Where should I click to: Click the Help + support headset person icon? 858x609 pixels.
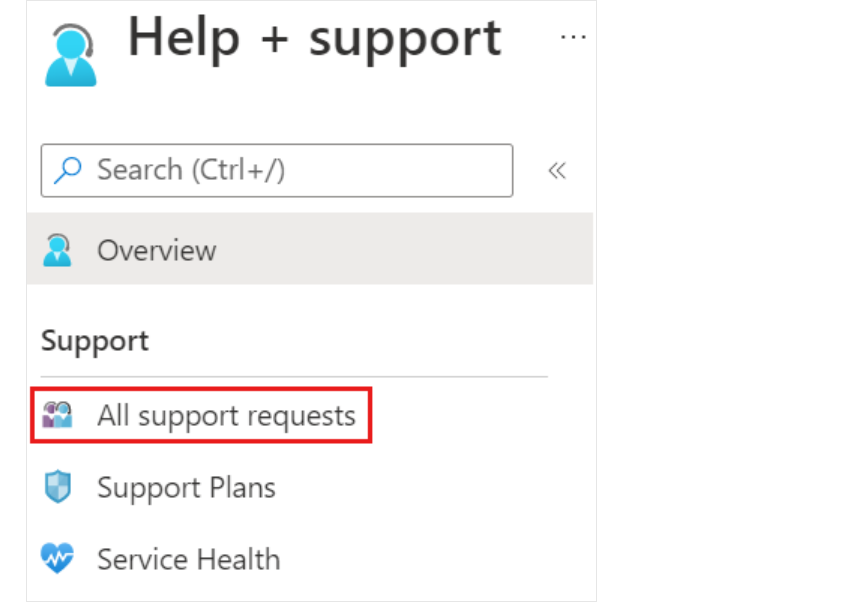point(71,55)
